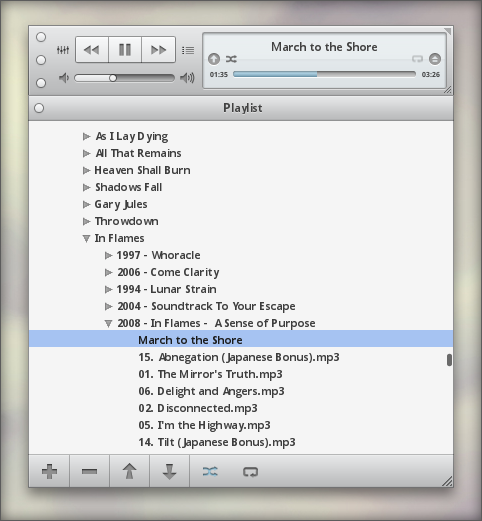Toggle shuffle in the bottom toolbar

point(210,471)
